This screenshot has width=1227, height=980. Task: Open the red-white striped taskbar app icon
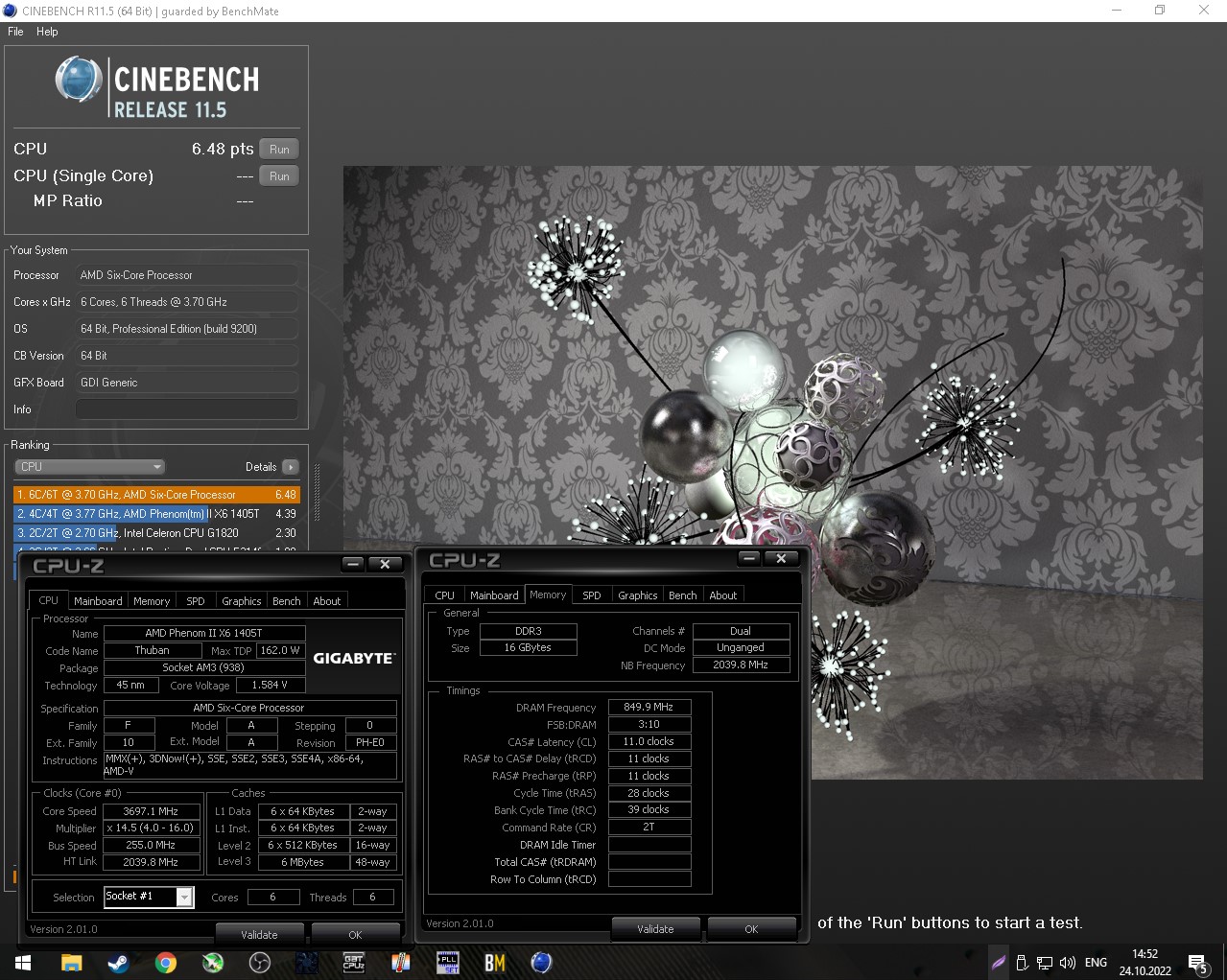401,963
